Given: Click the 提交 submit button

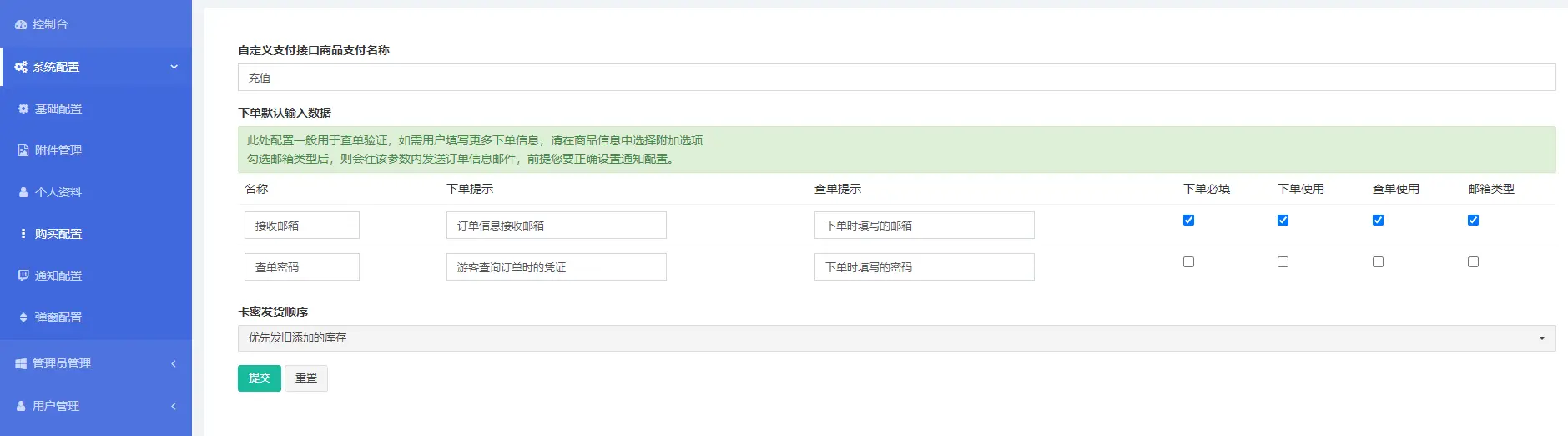Looking at the screenshot, I should tap(260, 378).
